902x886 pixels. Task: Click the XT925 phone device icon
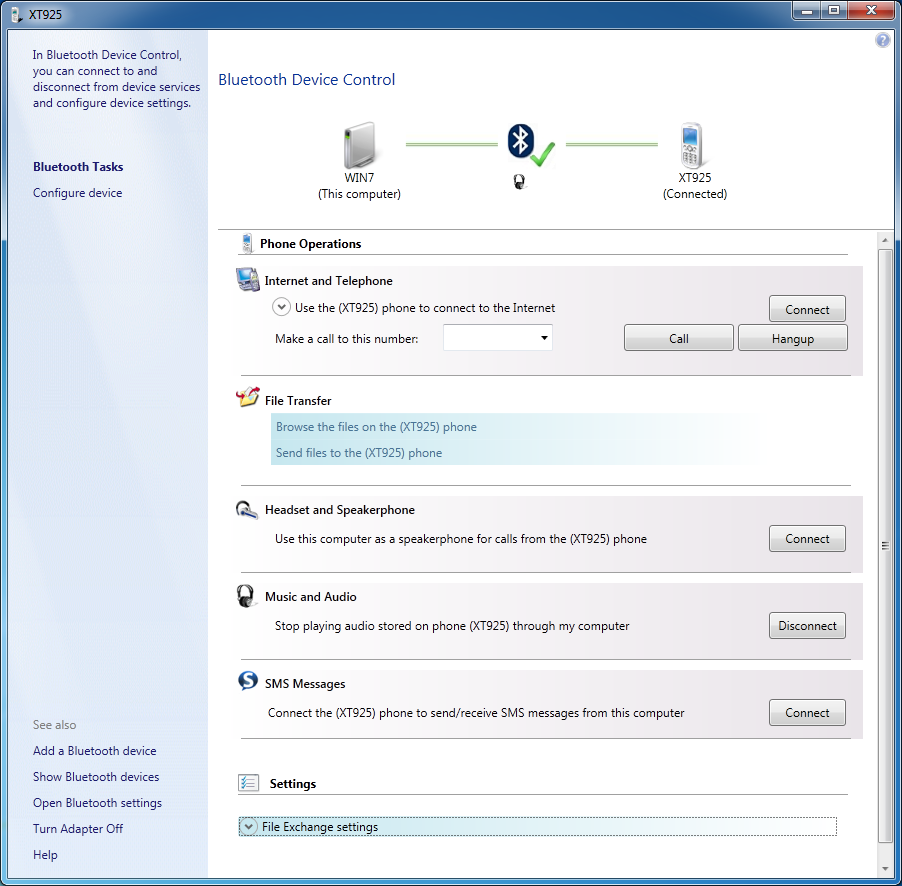(x=692, y=145)
